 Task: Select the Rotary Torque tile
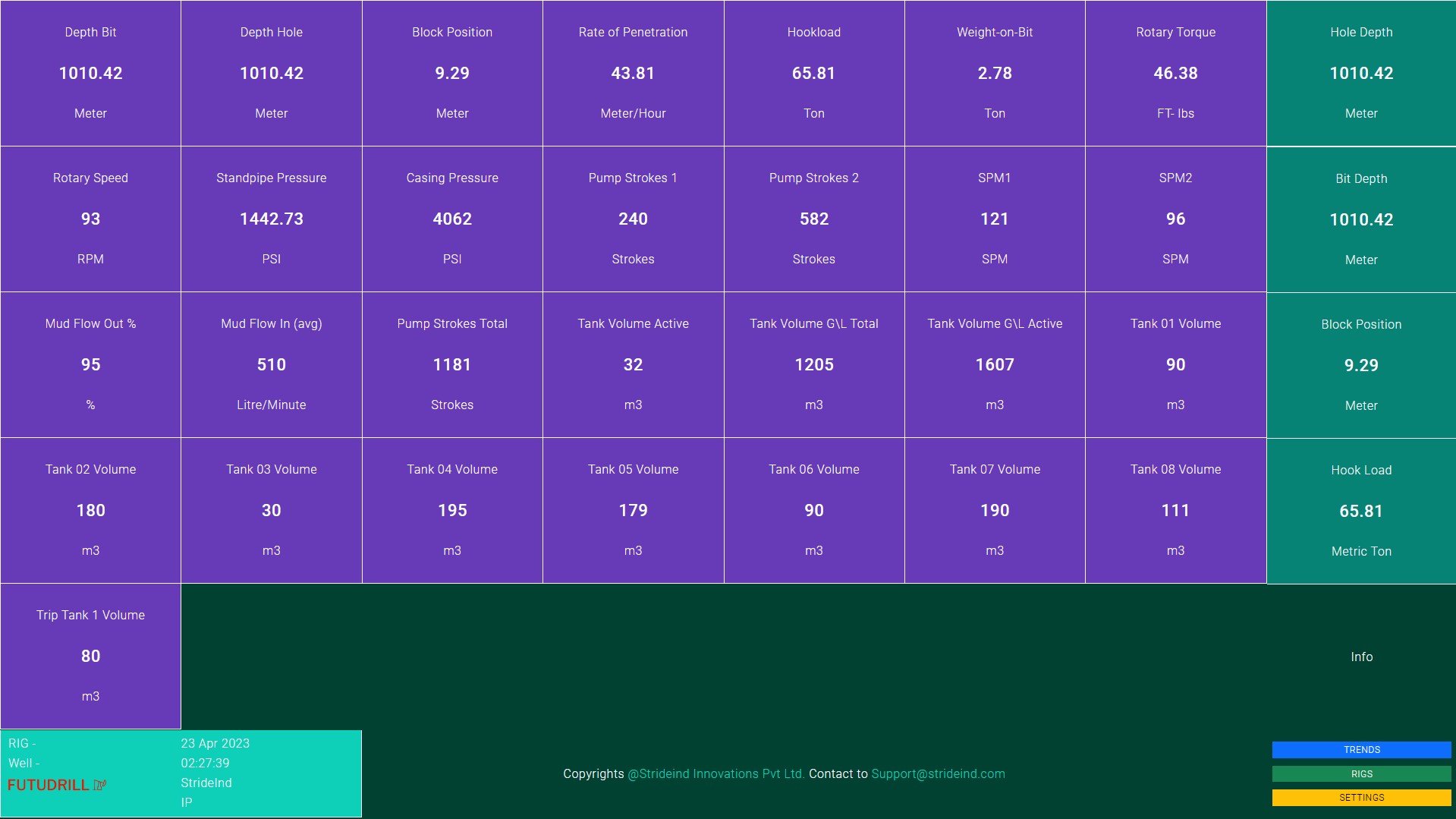tap(1175, 73)
